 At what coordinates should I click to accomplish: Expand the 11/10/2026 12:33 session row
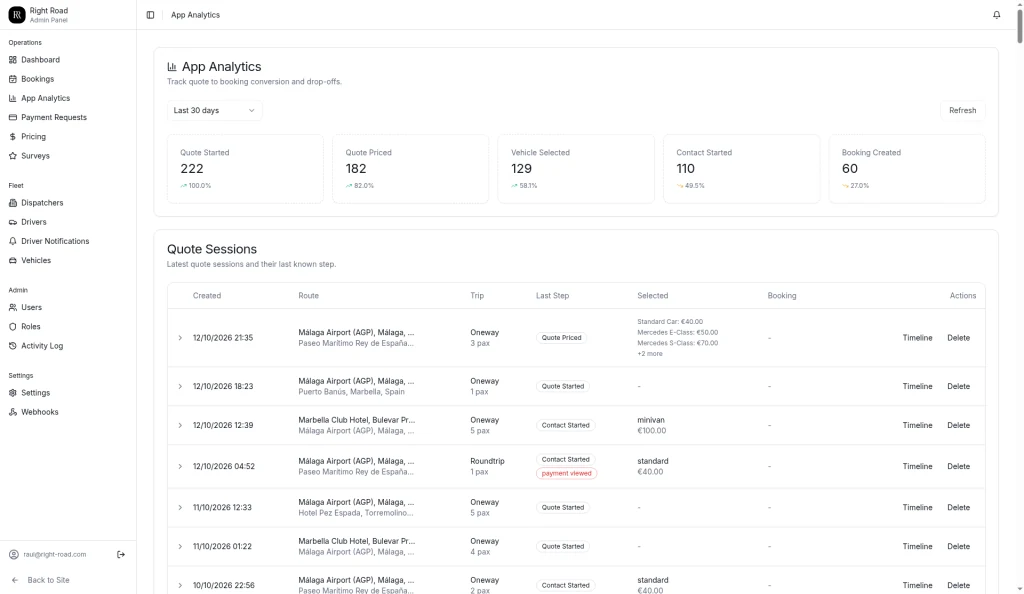point(180,508)
